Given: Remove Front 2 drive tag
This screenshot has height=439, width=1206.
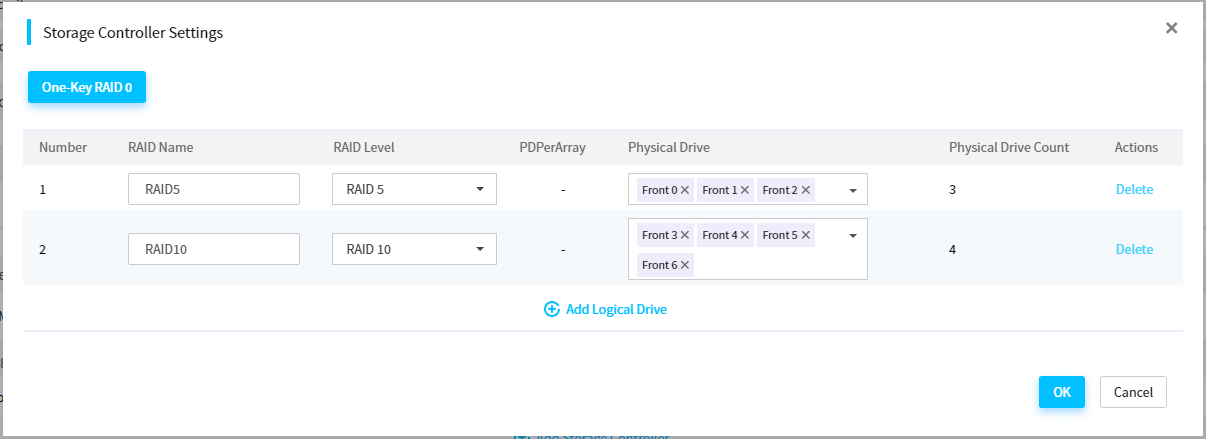Looking at the screenshot, I should pyautogui.click(x=806, y=190).
